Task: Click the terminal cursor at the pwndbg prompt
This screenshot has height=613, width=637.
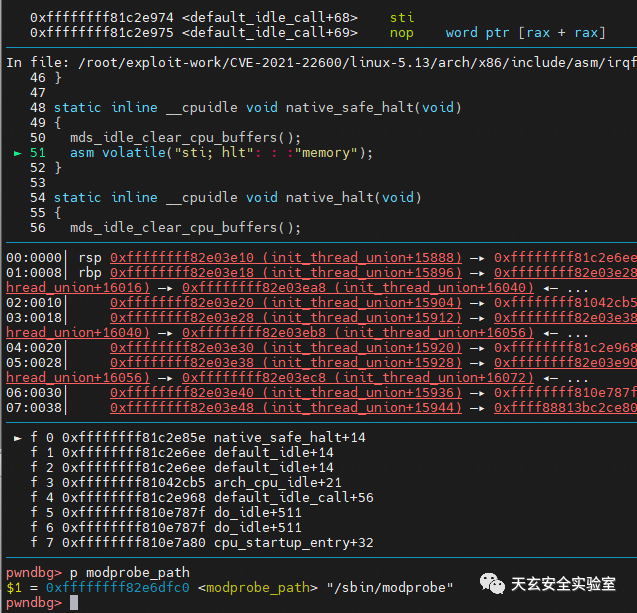Action: (x=74, y=603)
